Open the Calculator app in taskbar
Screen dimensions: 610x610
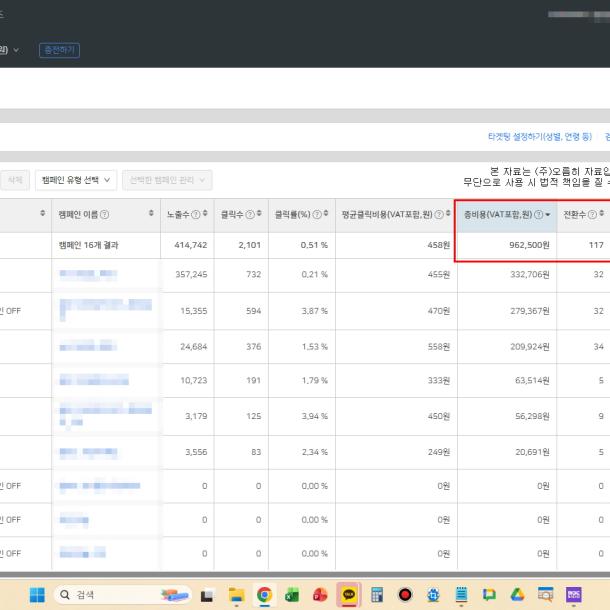[377, 594]
